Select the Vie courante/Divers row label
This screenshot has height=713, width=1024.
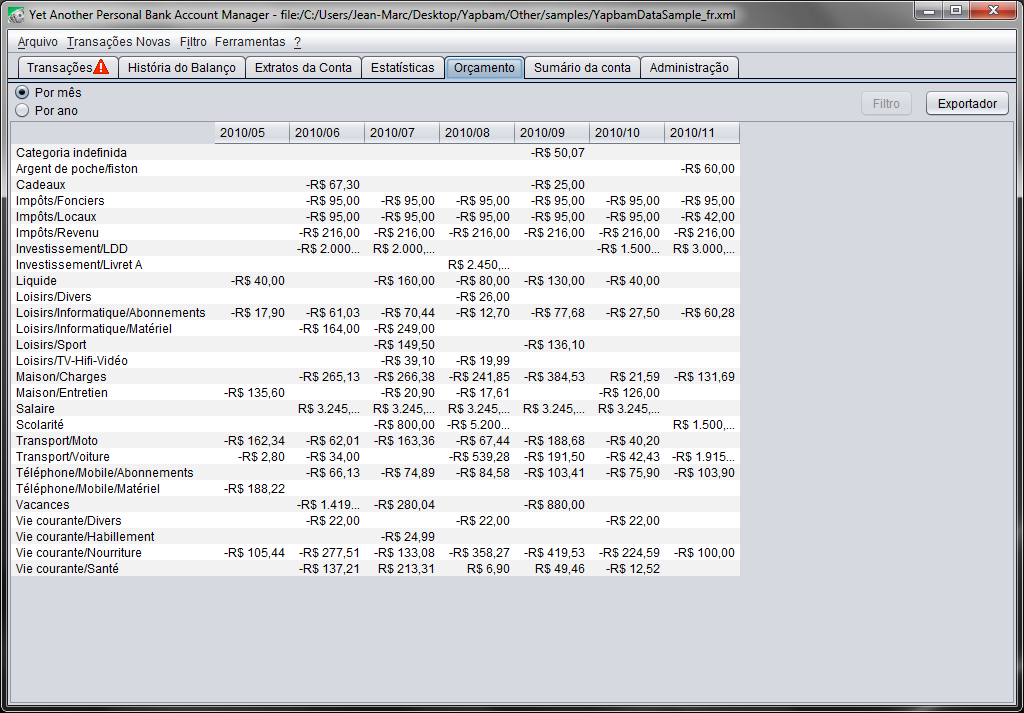tap(69, 520)
